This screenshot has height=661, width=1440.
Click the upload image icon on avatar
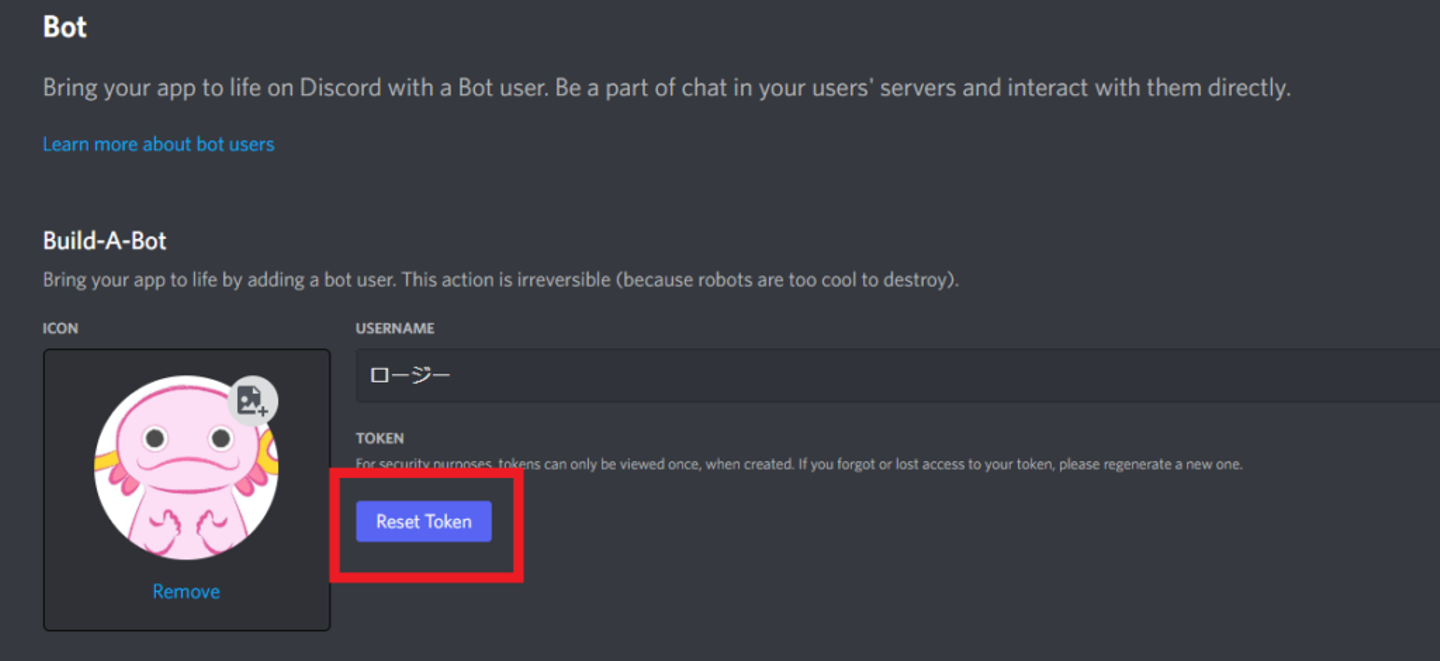pos(253,401)
